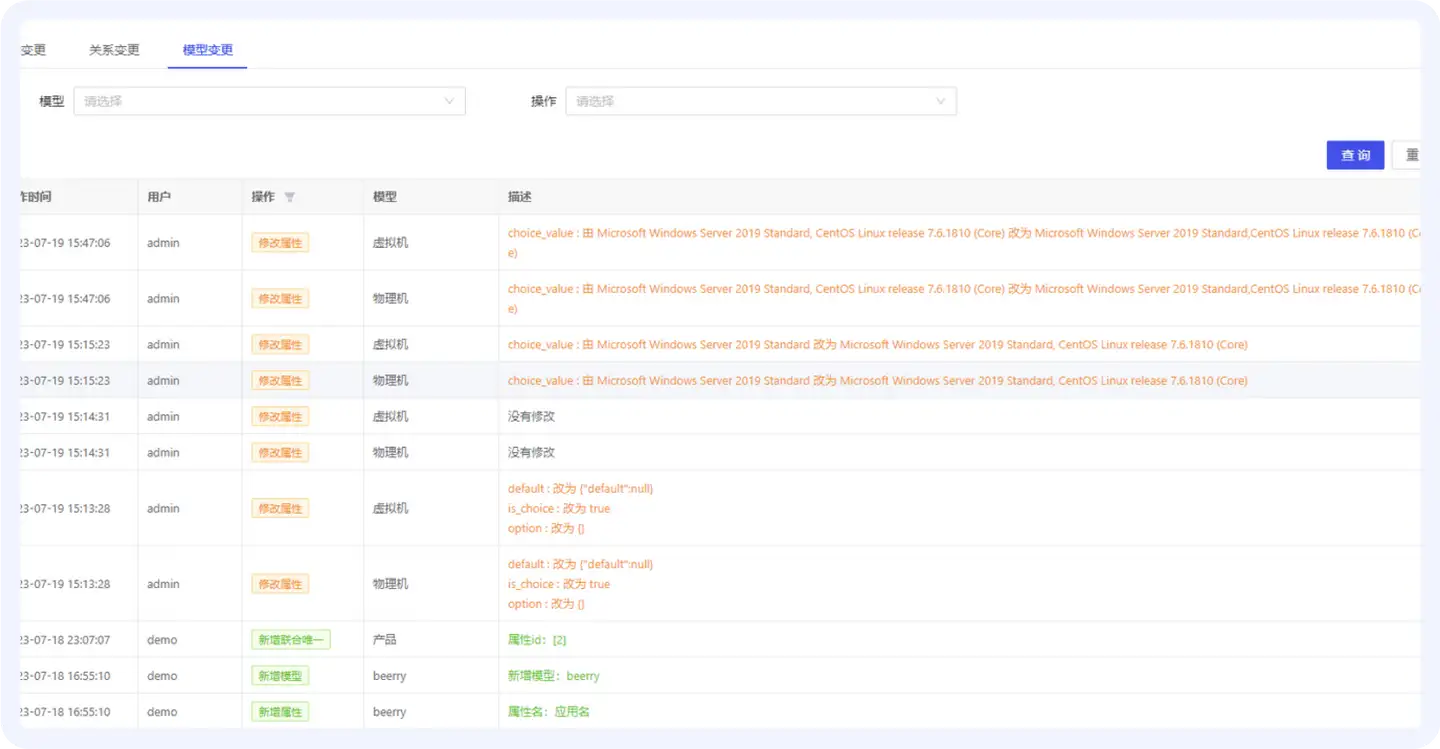Image resolution: width=1440 pixels, height=749 pixels.
Task: Click the partially visible reset button
Action: tap(1408, 155)
